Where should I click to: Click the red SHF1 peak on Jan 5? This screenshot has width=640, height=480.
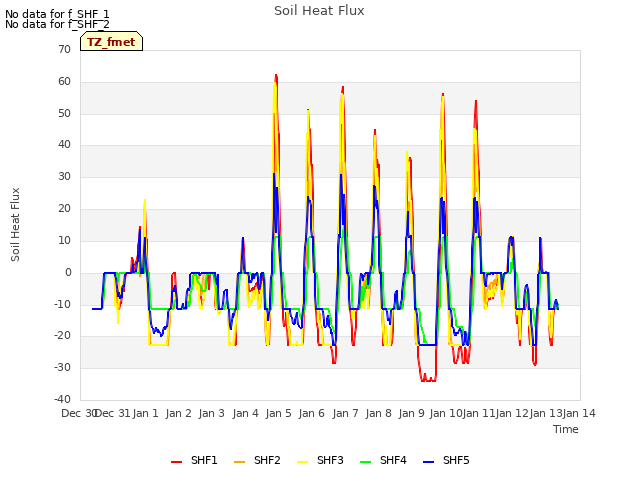click(x=276, y=75)
